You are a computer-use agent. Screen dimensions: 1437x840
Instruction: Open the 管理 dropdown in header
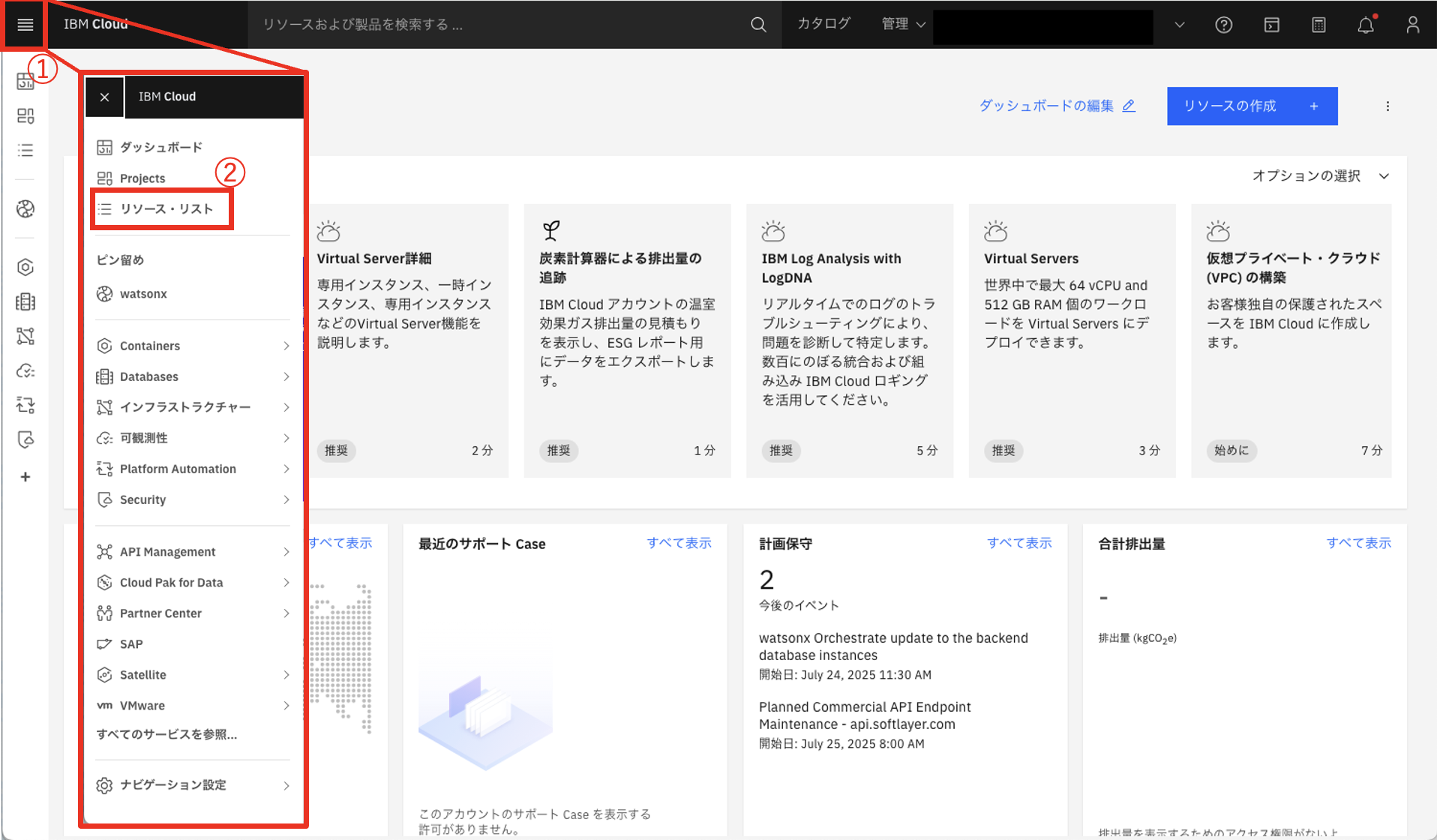point(903,24)
